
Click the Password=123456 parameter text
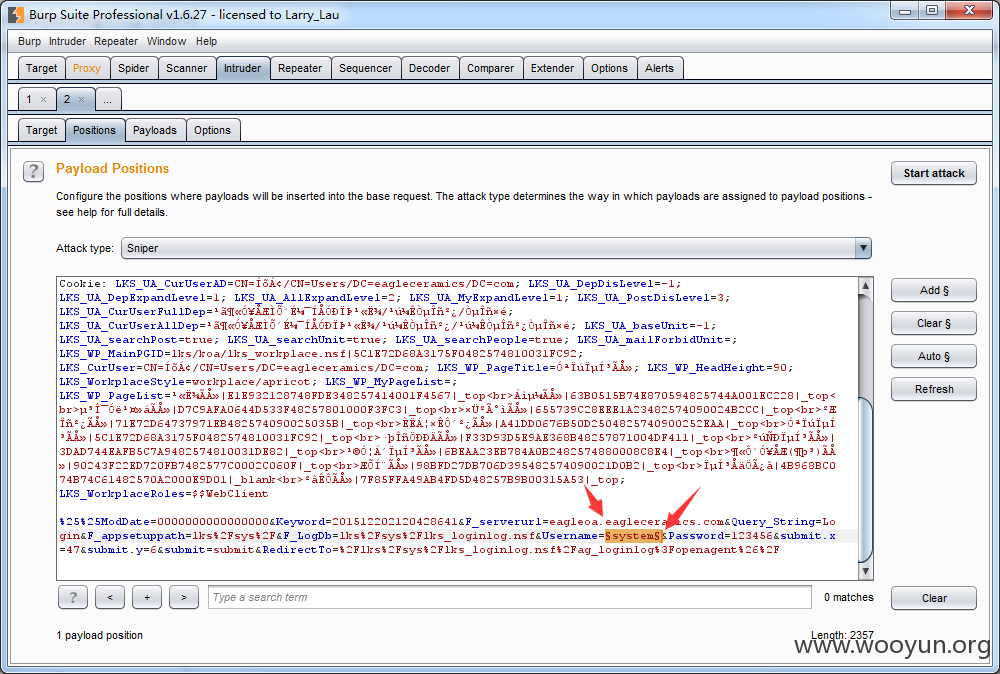(720, 536)
